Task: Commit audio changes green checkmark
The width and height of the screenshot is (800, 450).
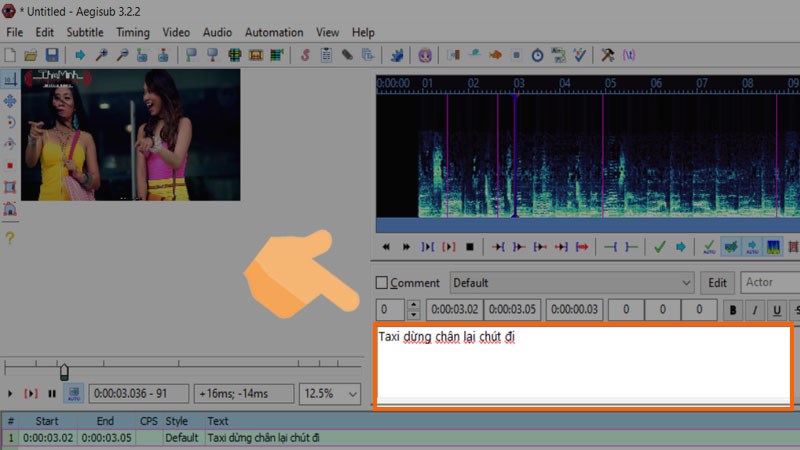Action: click(660, 247)
